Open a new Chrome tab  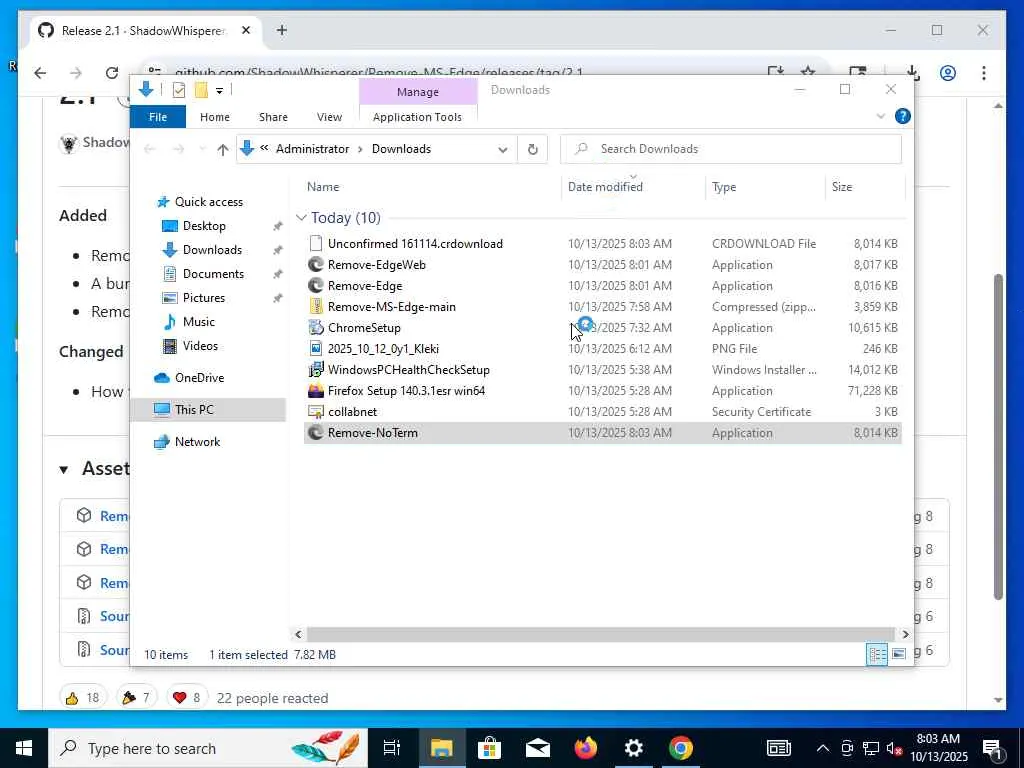pos(281,30)
